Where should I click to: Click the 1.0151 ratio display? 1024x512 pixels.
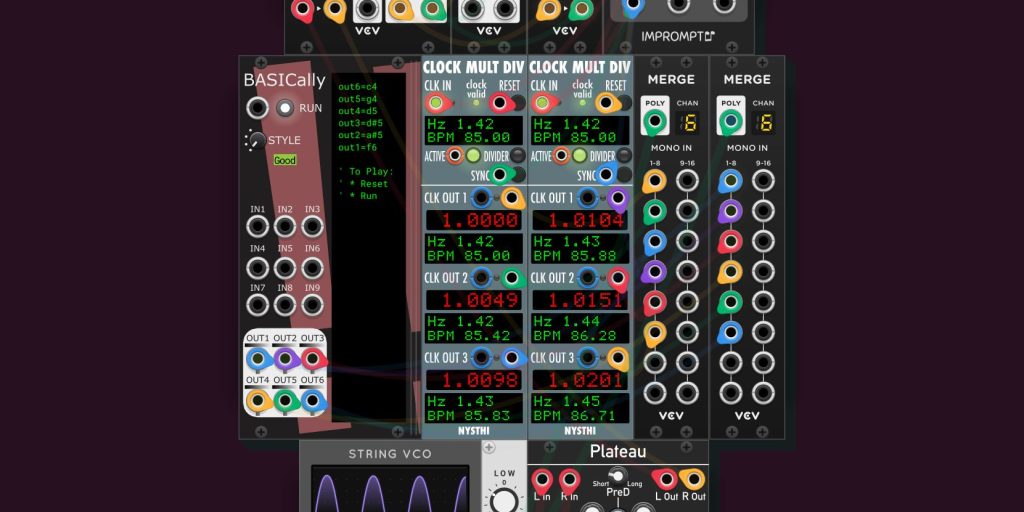(x=581, y=300)
